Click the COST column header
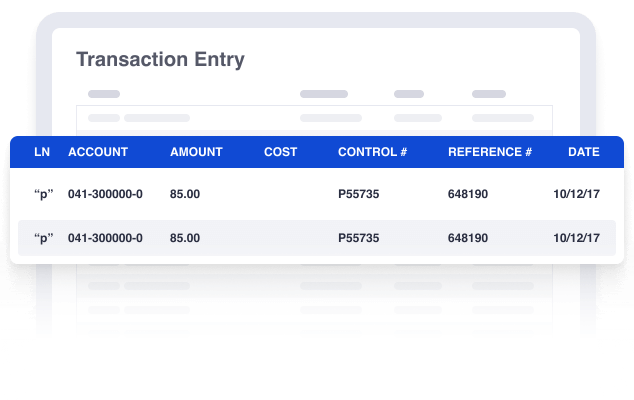 [281, 152]
